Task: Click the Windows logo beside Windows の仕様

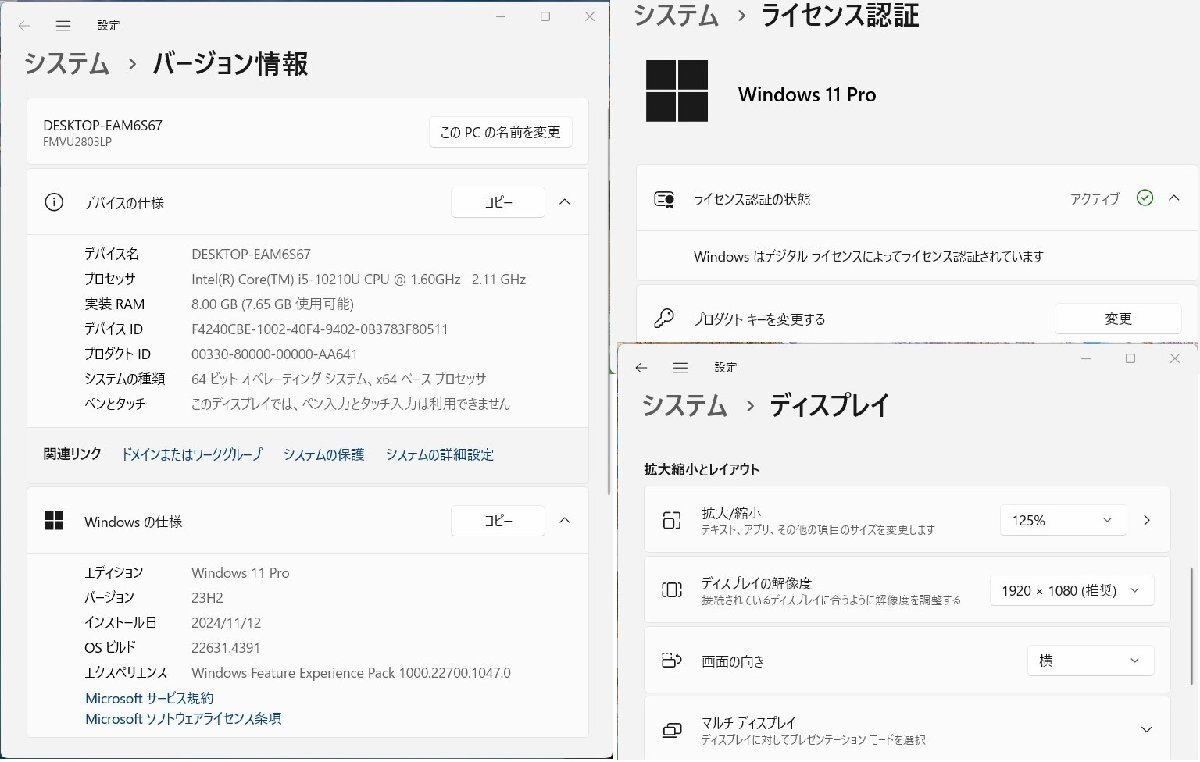Action: pos(54,521)
